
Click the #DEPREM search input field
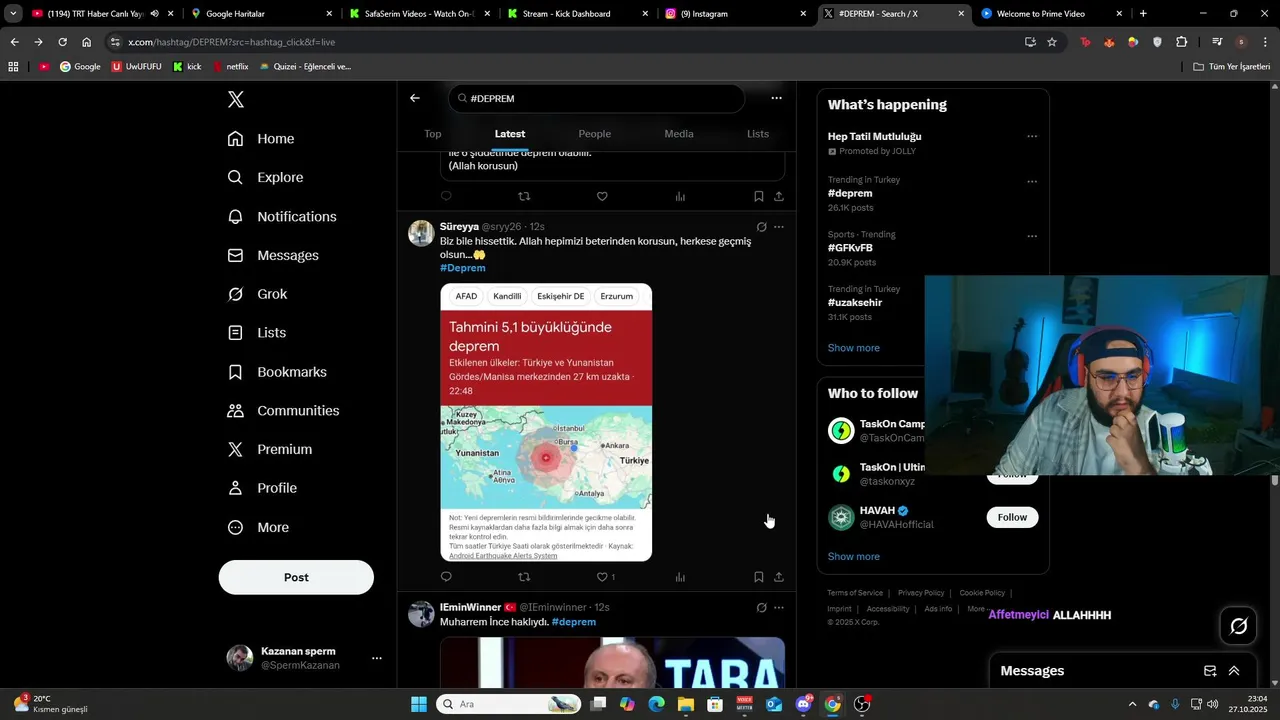coord(596,99)
